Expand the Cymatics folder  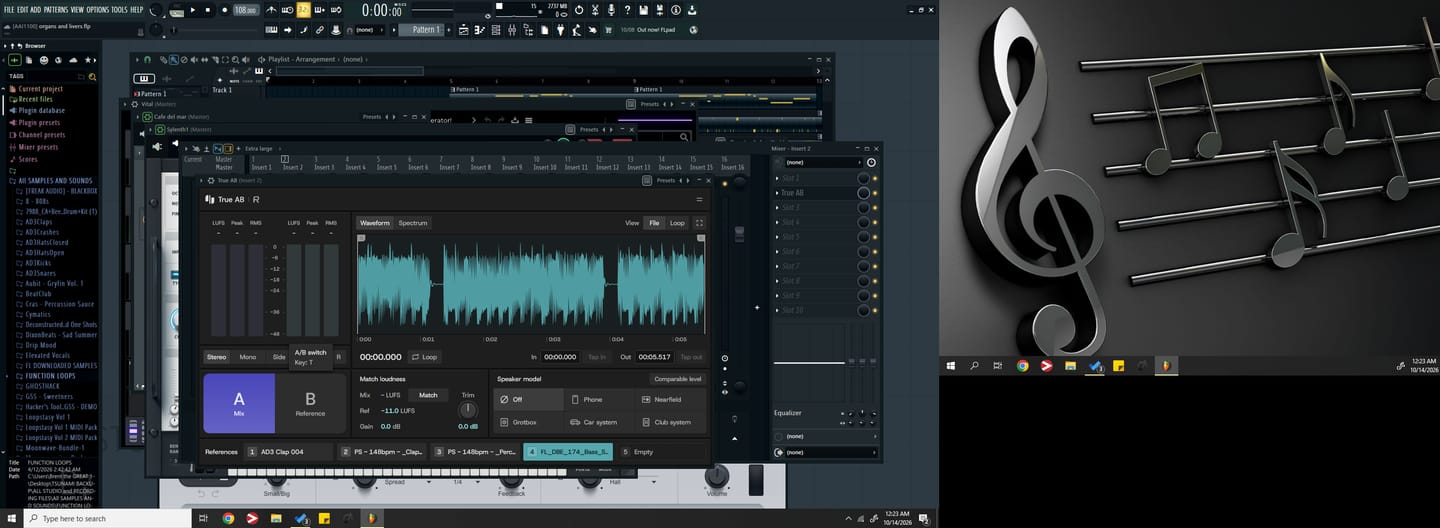(x=36, y=314)
